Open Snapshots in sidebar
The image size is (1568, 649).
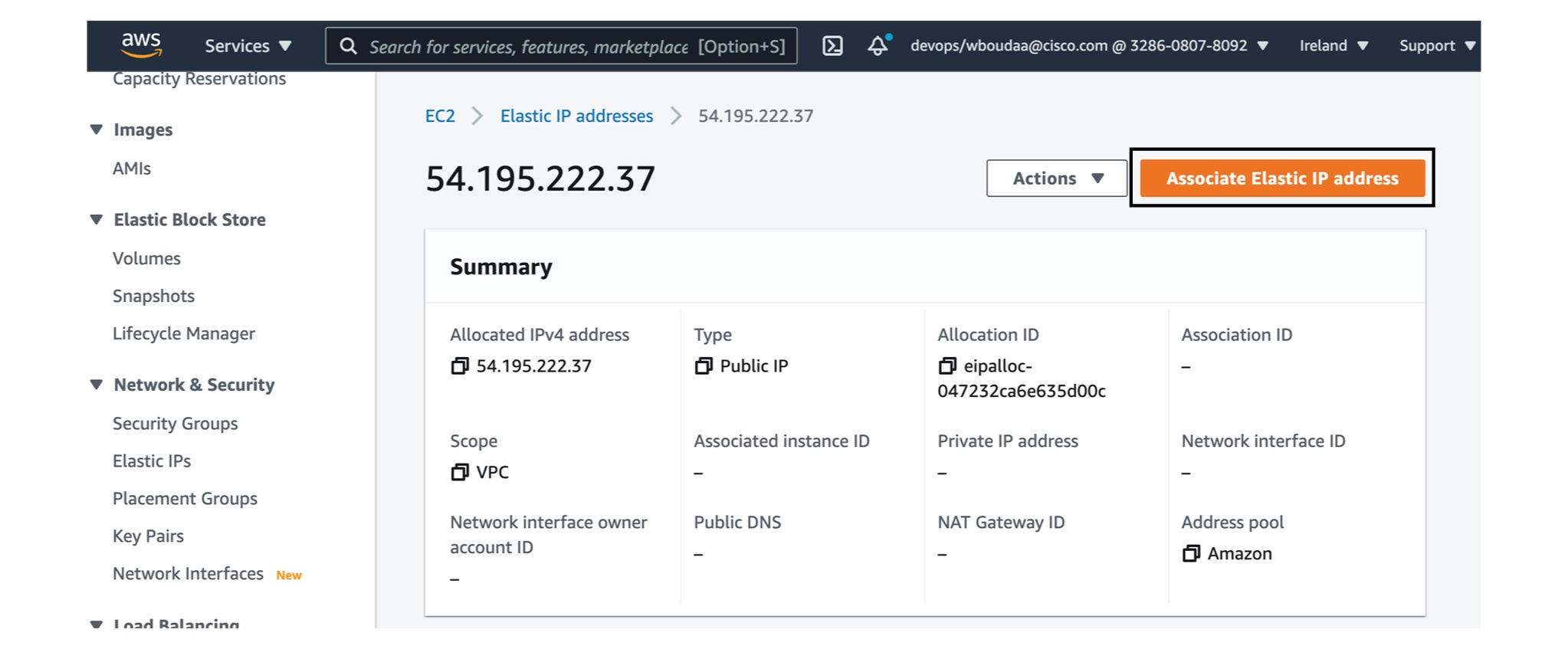tap(153, 297)
